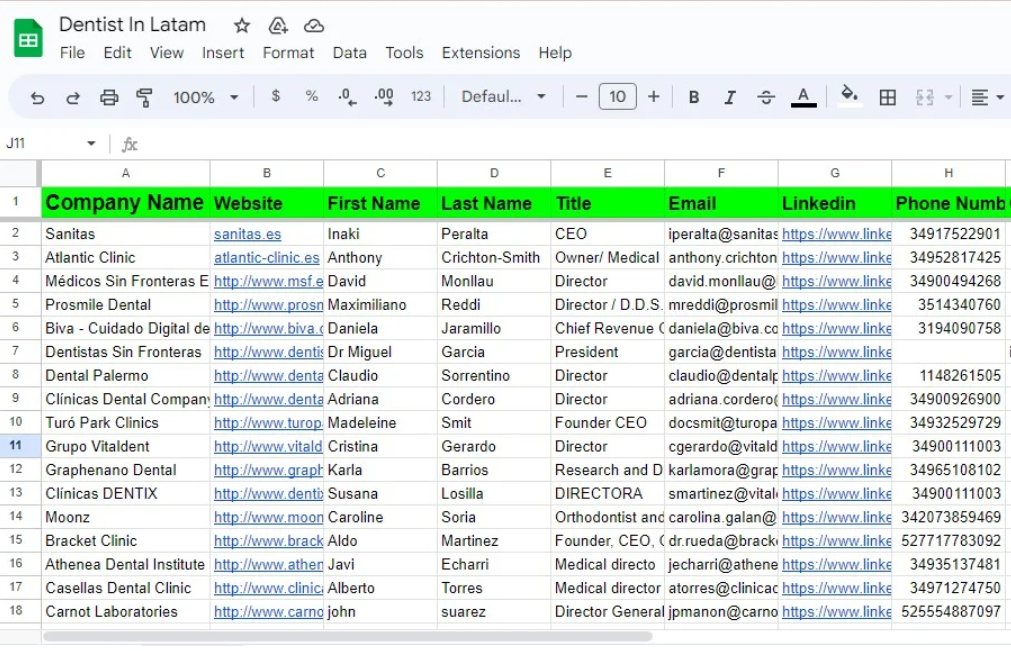Click the cloud save status icon
This screenshot has height=651, width=1011.
(x=314, y=26)
